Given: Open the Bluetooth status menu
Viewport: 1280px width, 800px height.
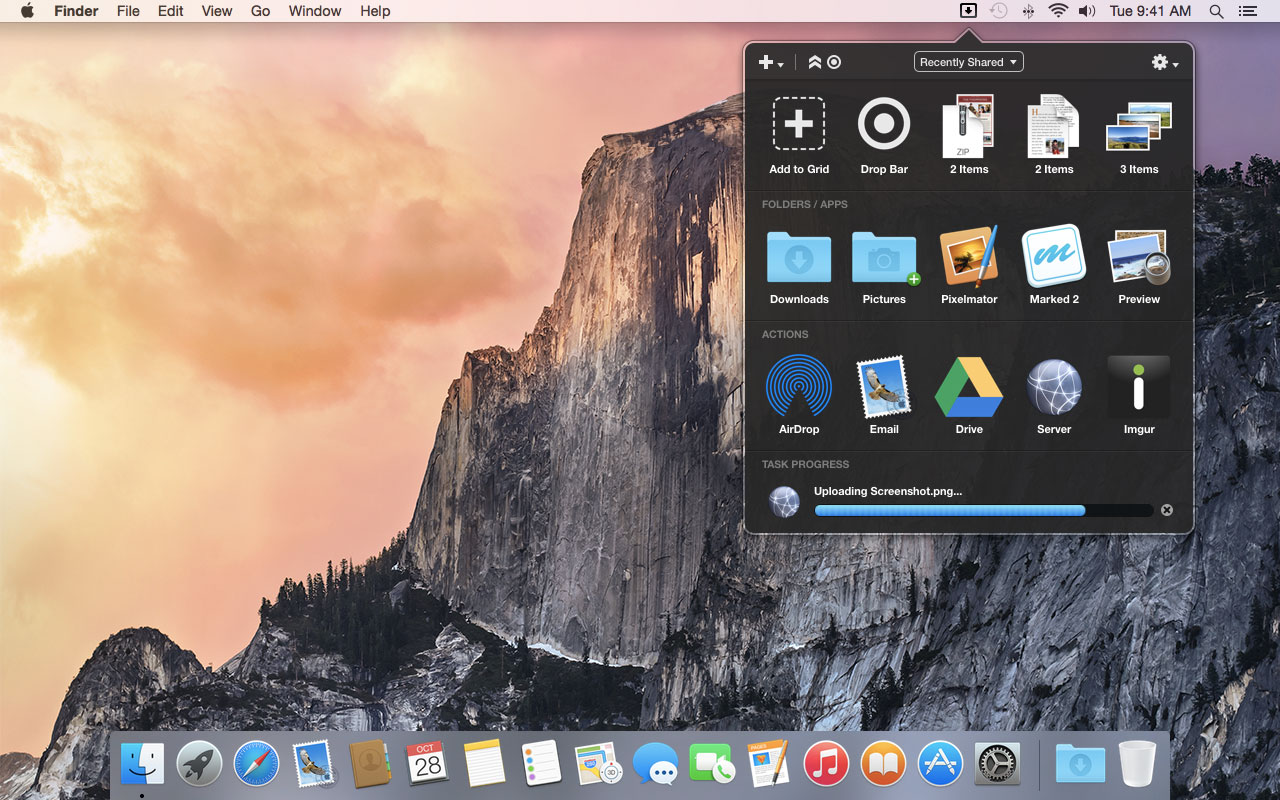Looking at the screenshot, I should pos(1028,11).
